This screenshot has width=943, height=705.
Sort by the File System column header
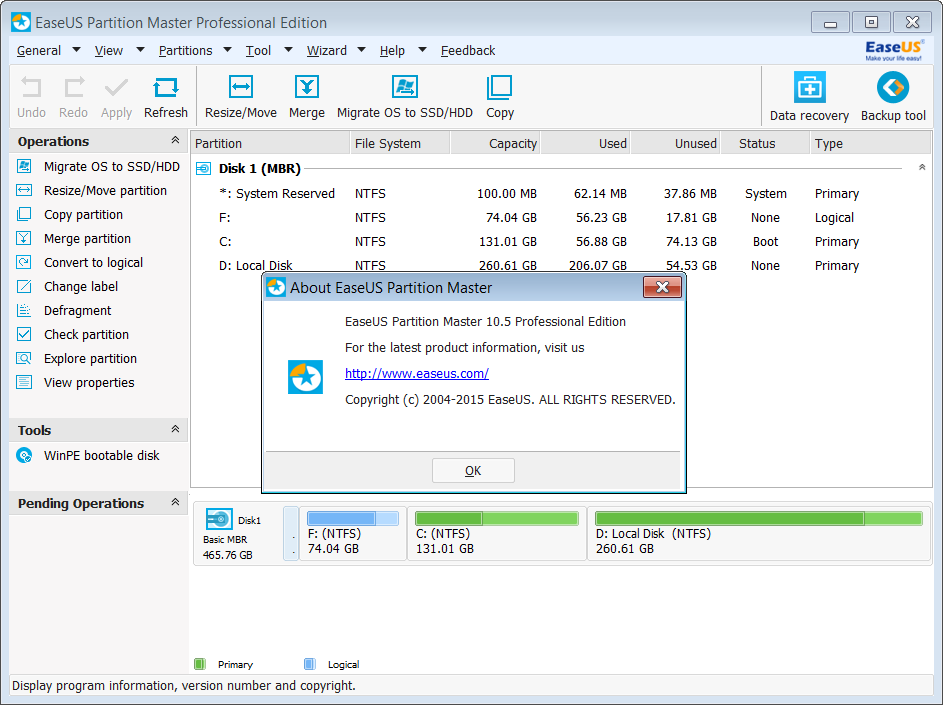pos(399,143)
